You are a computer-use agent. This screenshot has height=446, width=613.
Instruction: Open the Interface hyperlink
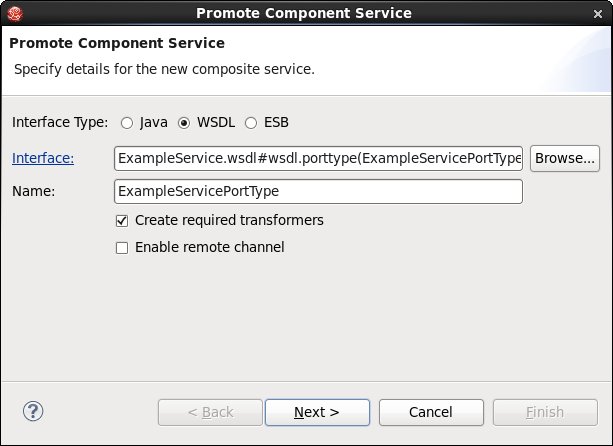(x=43, y=158)
